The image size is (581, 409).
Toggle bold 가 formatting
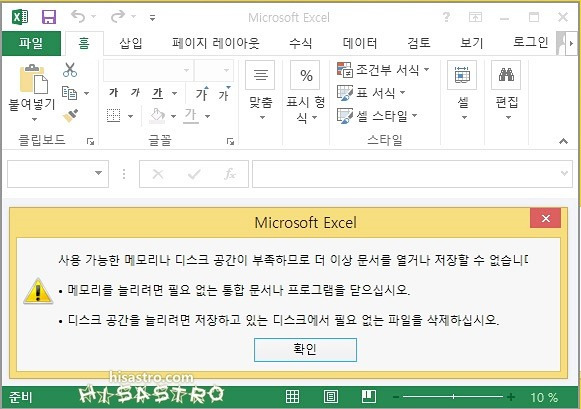point(114,93)
